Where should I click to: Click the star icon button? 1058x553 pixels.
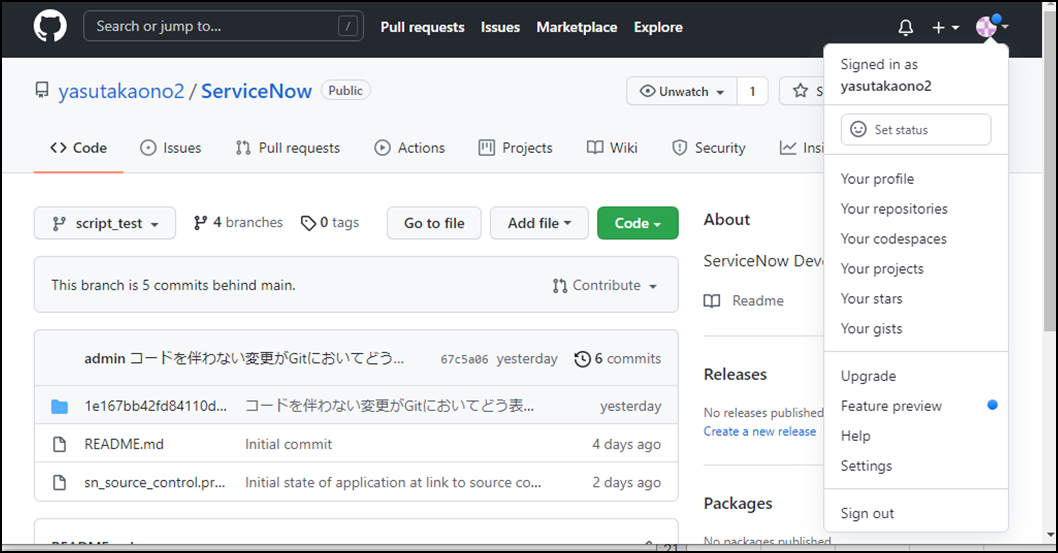click(x=800, y=91)
